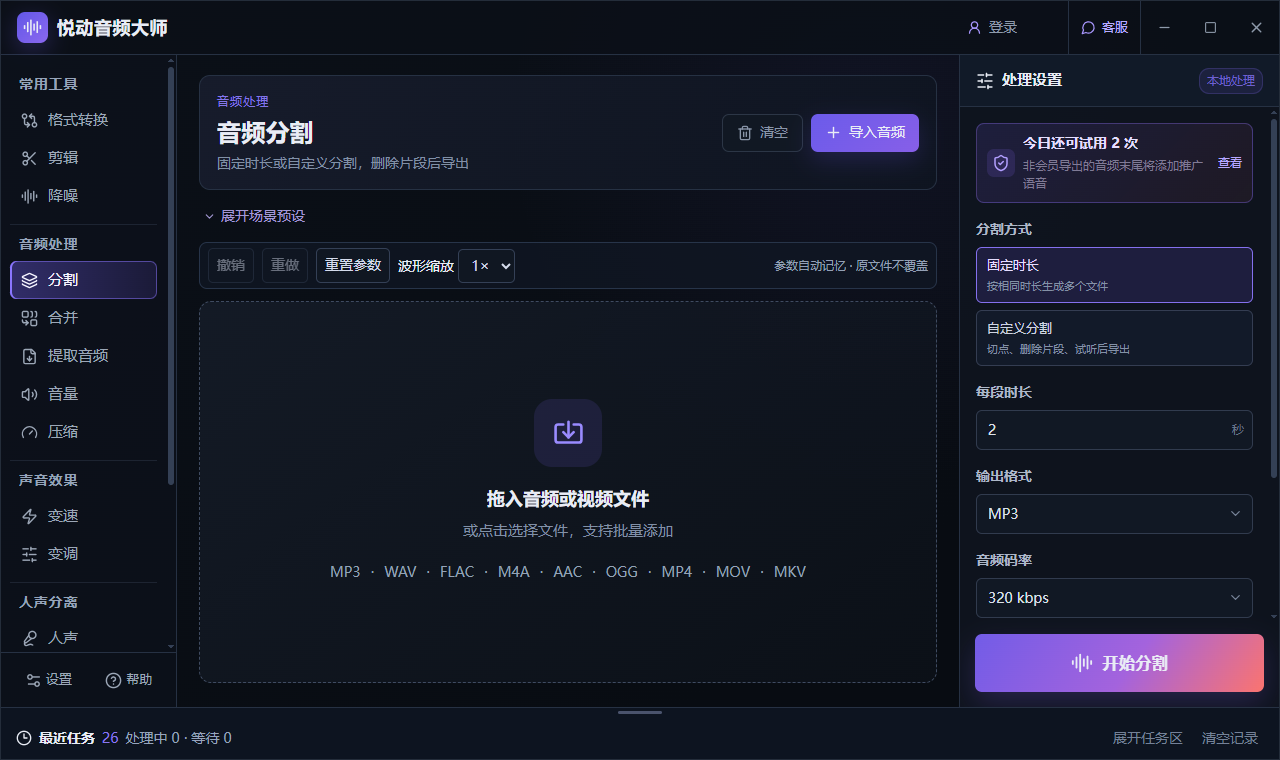Open the 变调 pitch tool

pos(83,554)
